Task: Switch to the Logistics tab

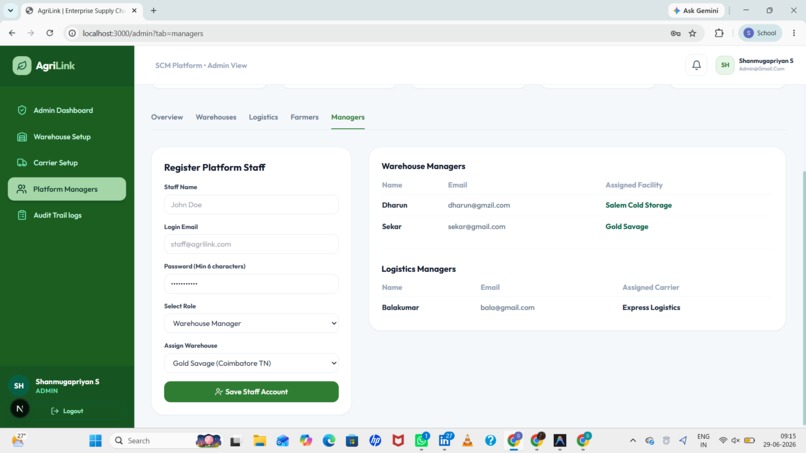Action: [x=263, y=117]
